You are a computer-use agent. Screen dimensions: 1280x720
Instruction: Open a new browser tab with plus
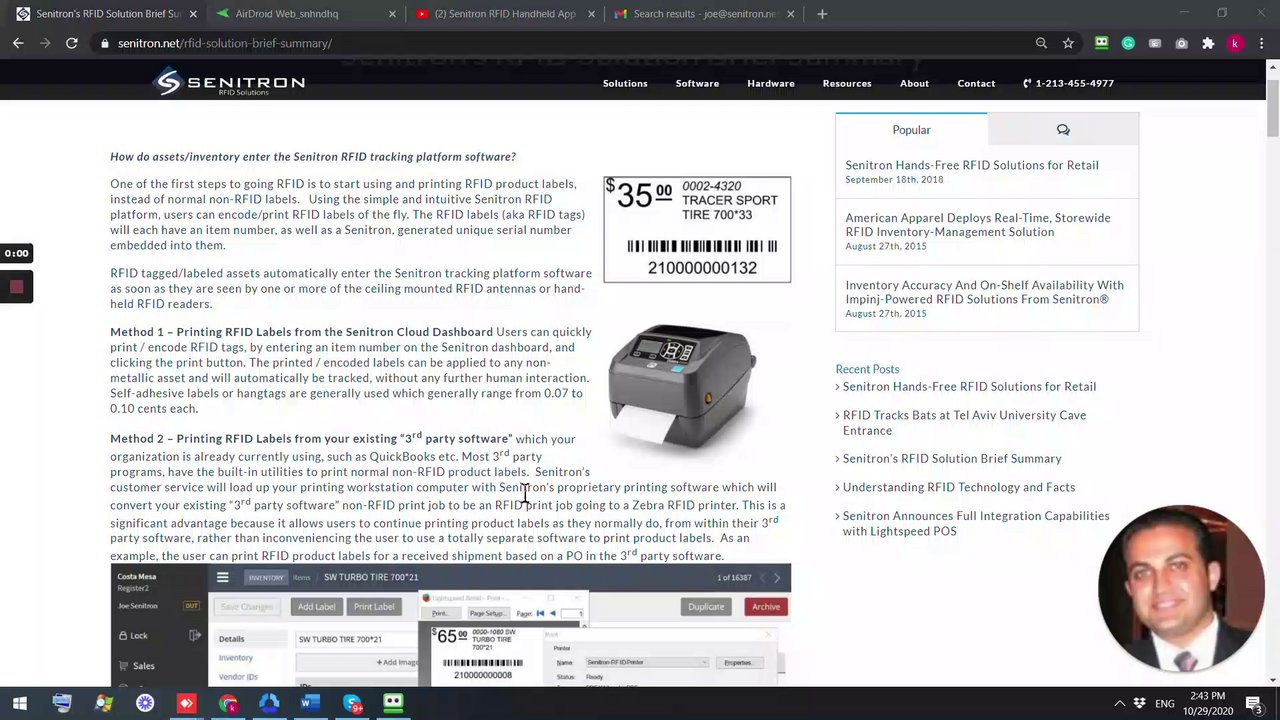(x=822, y=14)
